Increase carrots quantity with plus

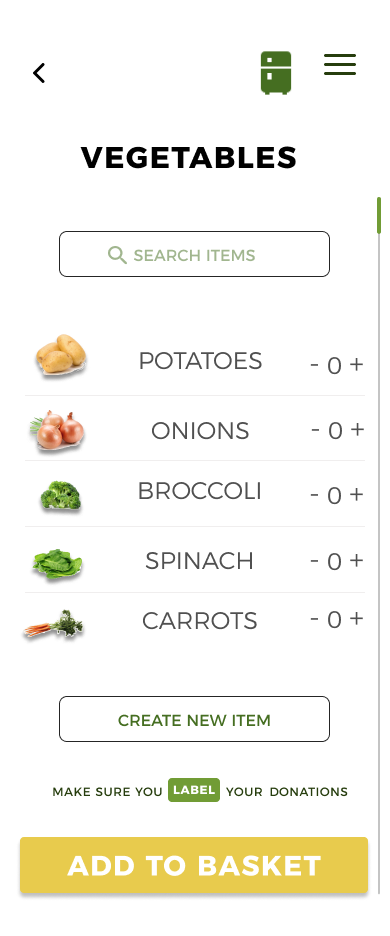click(x=356, y=618)
